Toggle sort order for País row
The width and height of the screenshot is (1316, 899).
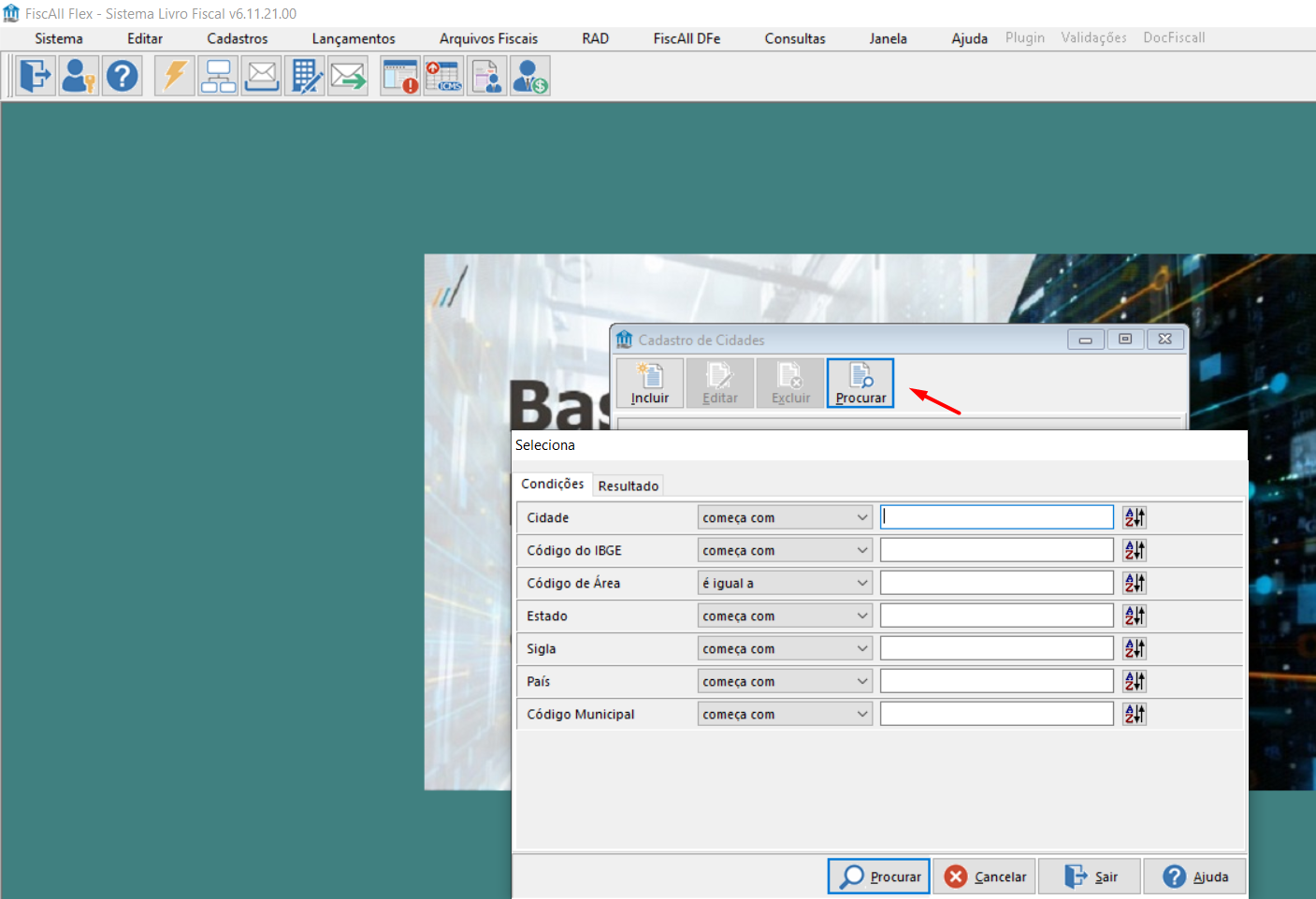click(x=1135, y=681)
